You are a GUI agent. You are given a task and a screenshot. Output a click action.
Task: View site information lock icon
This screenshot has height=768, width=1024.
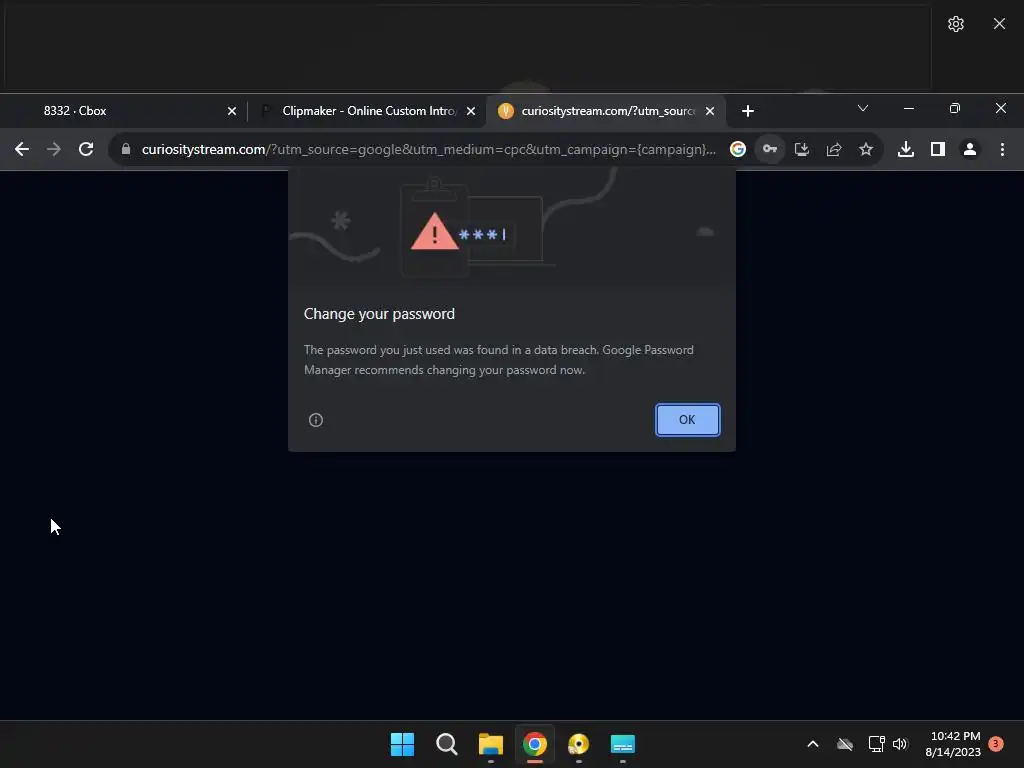[126, 149]
